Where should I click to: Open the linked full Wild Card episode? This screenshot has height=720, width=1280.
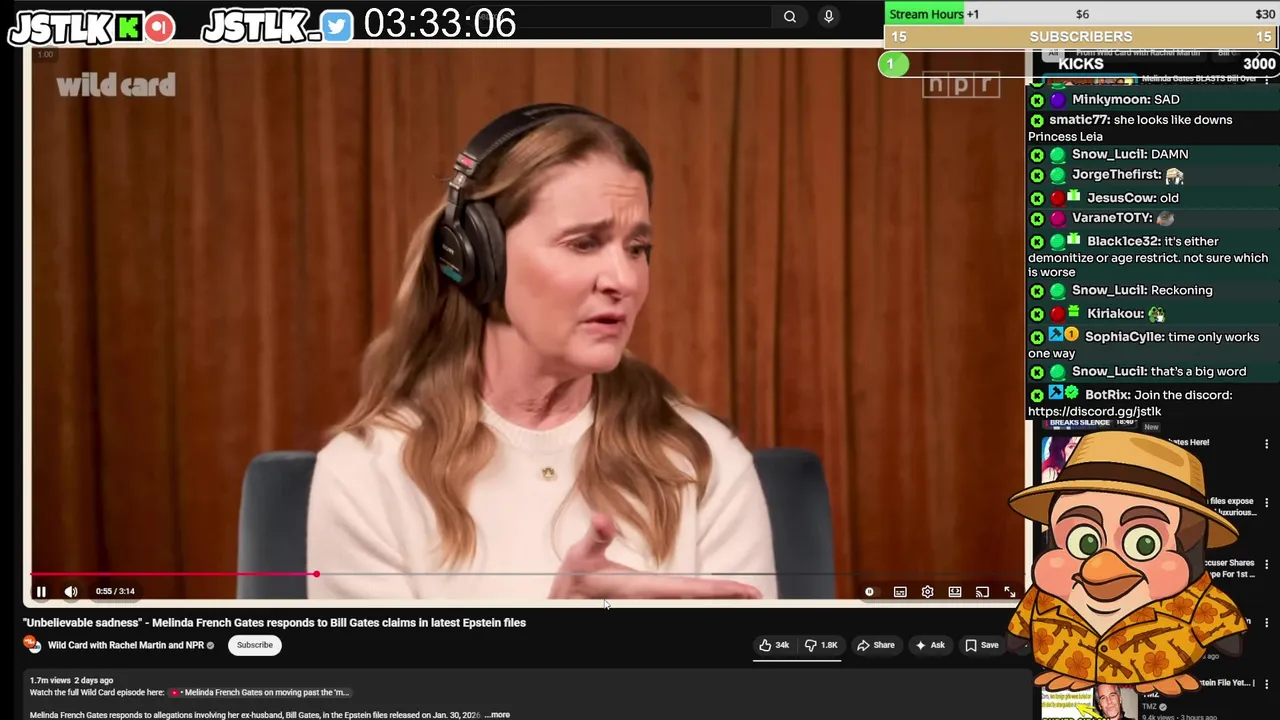260,692
